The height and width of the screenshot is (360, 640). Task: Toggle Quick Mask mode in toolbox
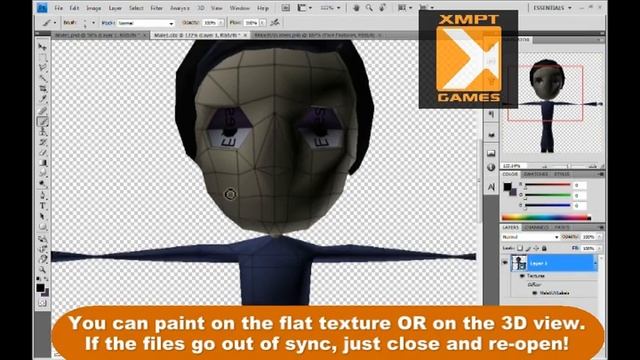pos(42,303)
